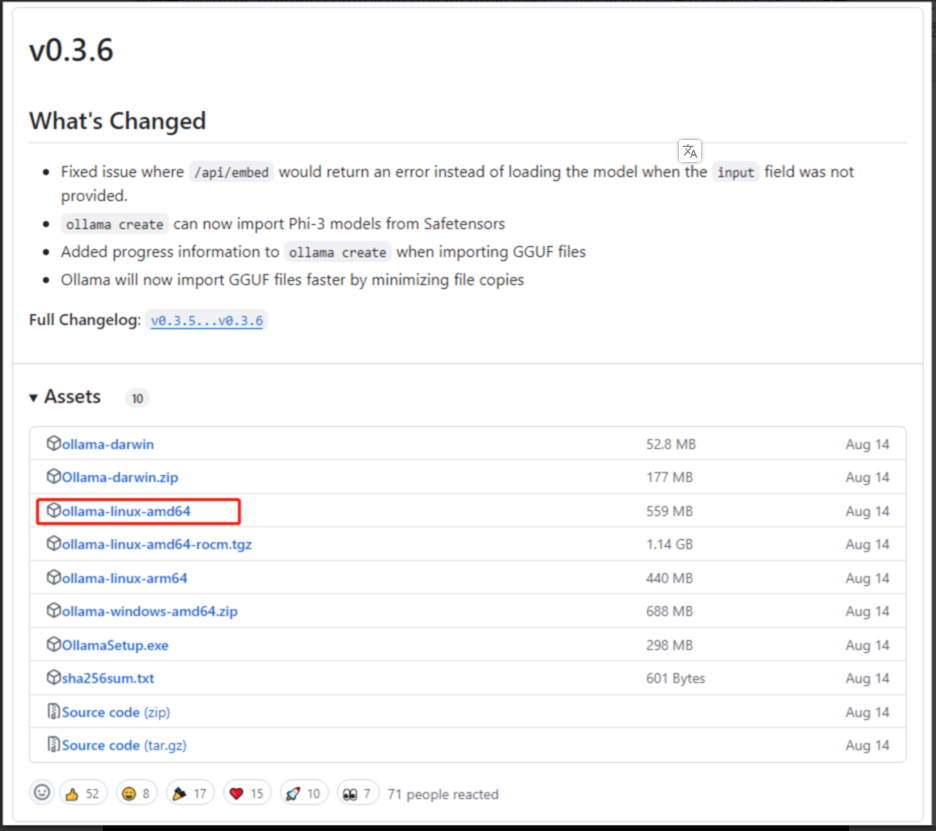Click the 601 Bytes size value
Viewport: 936px width, 831px height.
(x=675, y=679)
